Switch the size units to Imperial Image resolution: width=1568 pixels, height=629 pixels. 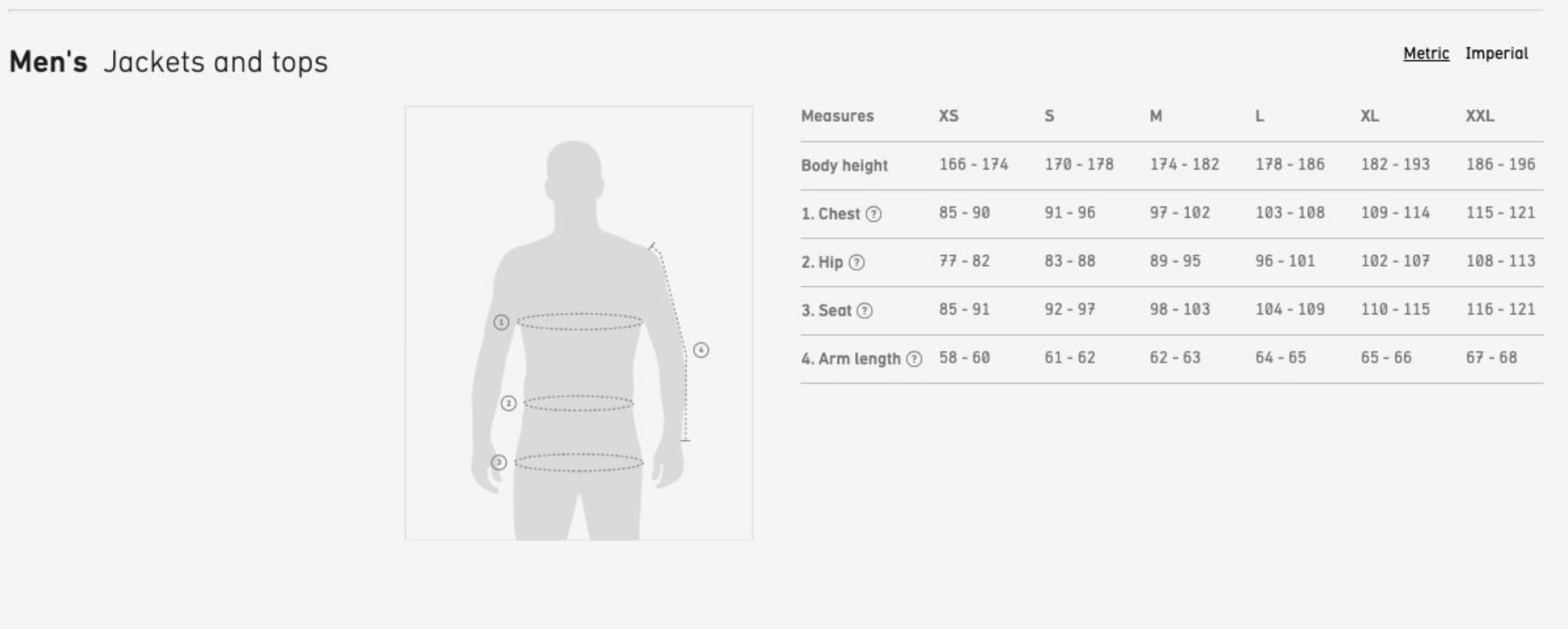(1496, 54)
